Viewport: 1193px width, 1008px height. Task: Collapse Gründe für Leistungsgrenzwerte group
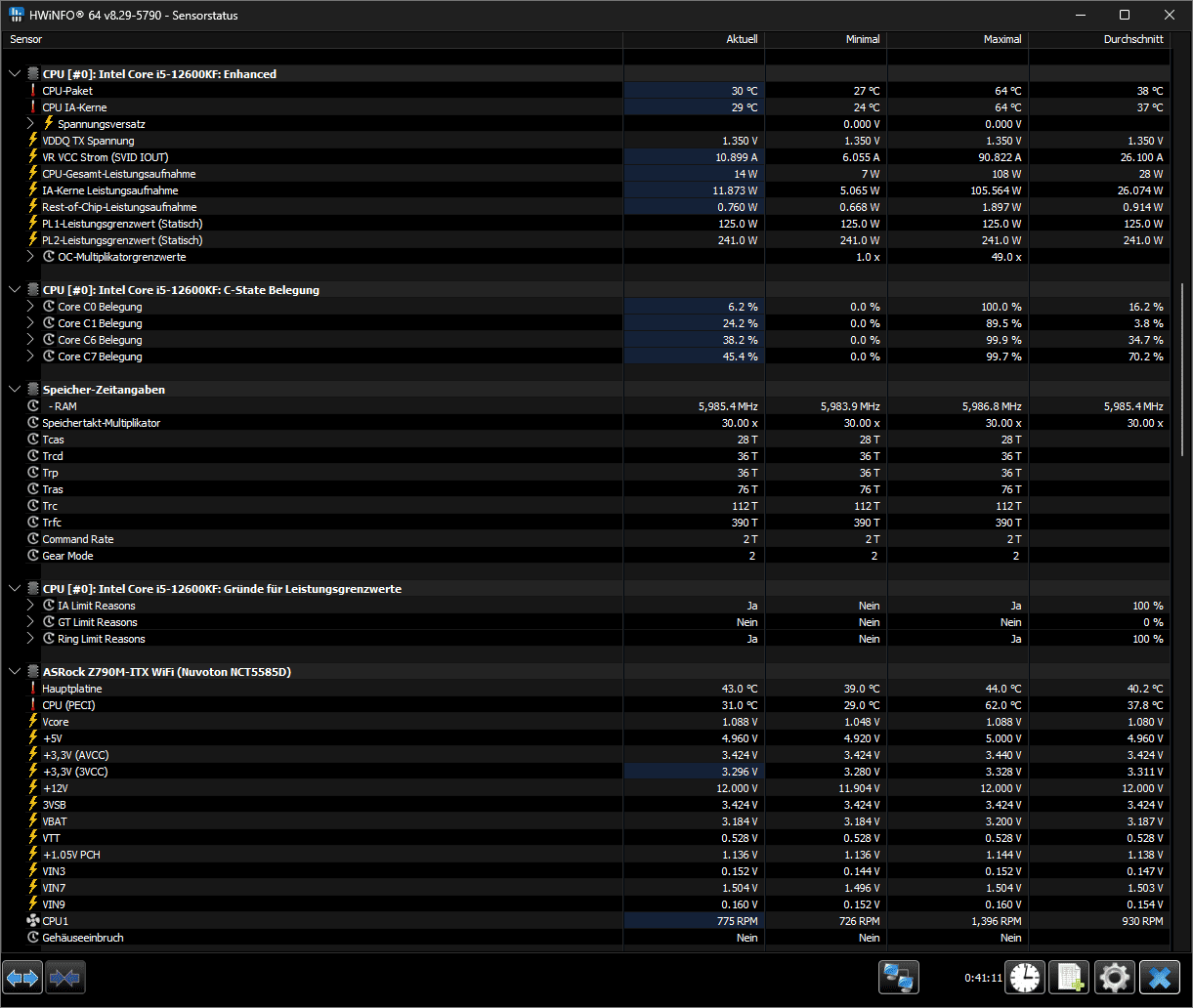[15, 589]
